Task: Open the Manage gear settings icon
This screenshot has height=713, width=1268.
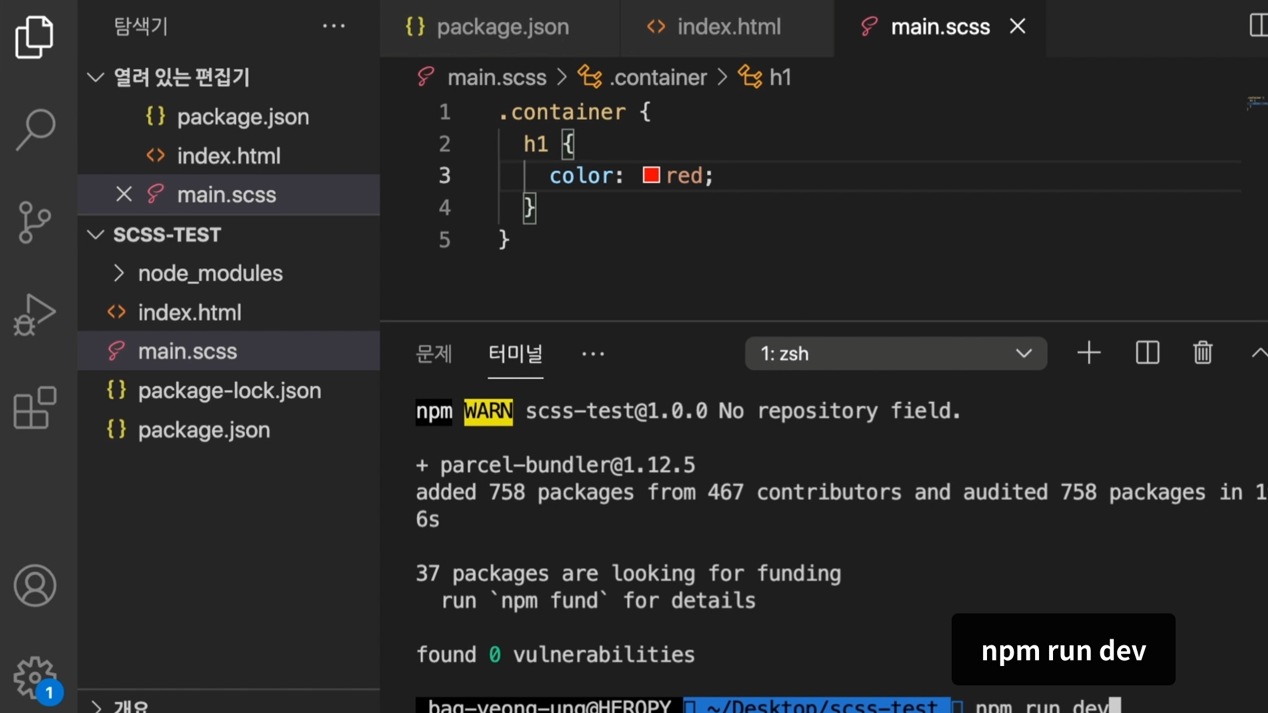Action: (35, 679)
